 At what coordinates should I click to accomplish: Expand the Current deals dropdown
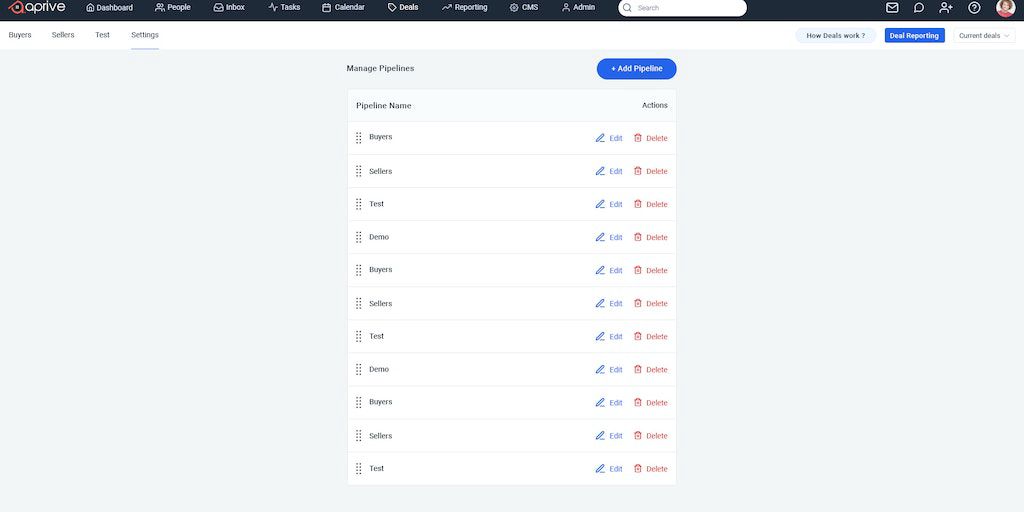tap(984, 36)
